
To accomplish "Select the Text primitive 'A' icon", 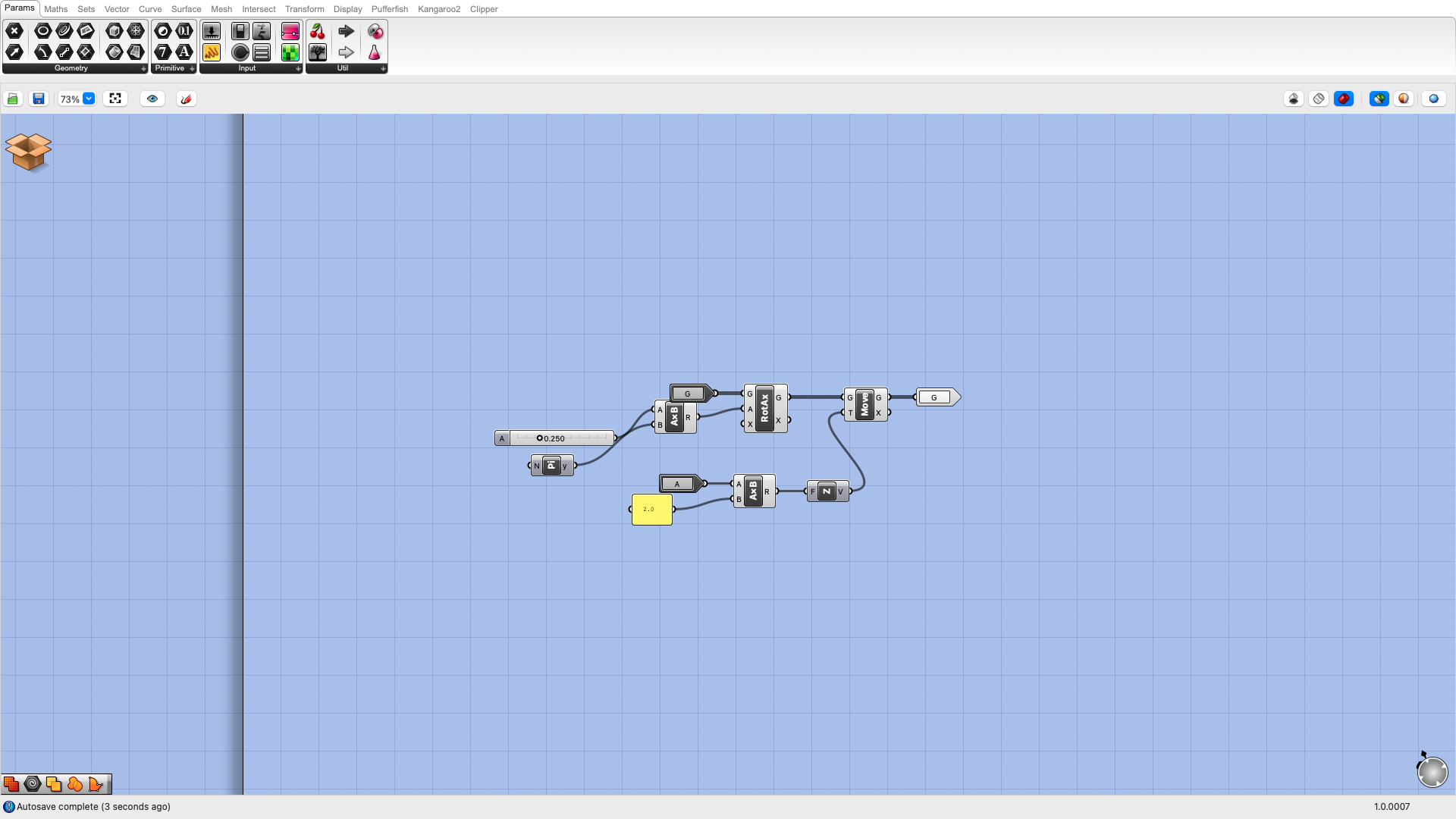I will [x=184, y=52].
